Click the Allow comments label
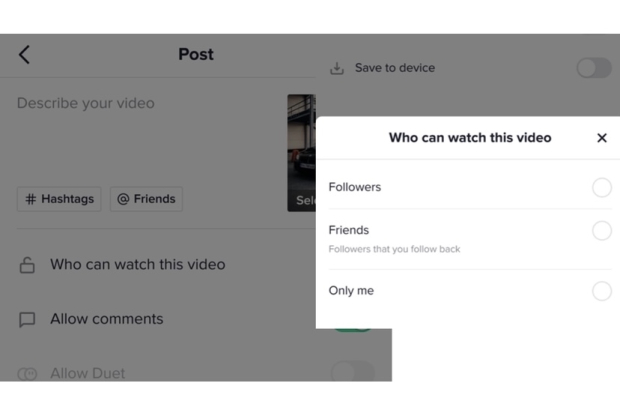This screenshot has height=413, width=620. click(x=107, y=319)
